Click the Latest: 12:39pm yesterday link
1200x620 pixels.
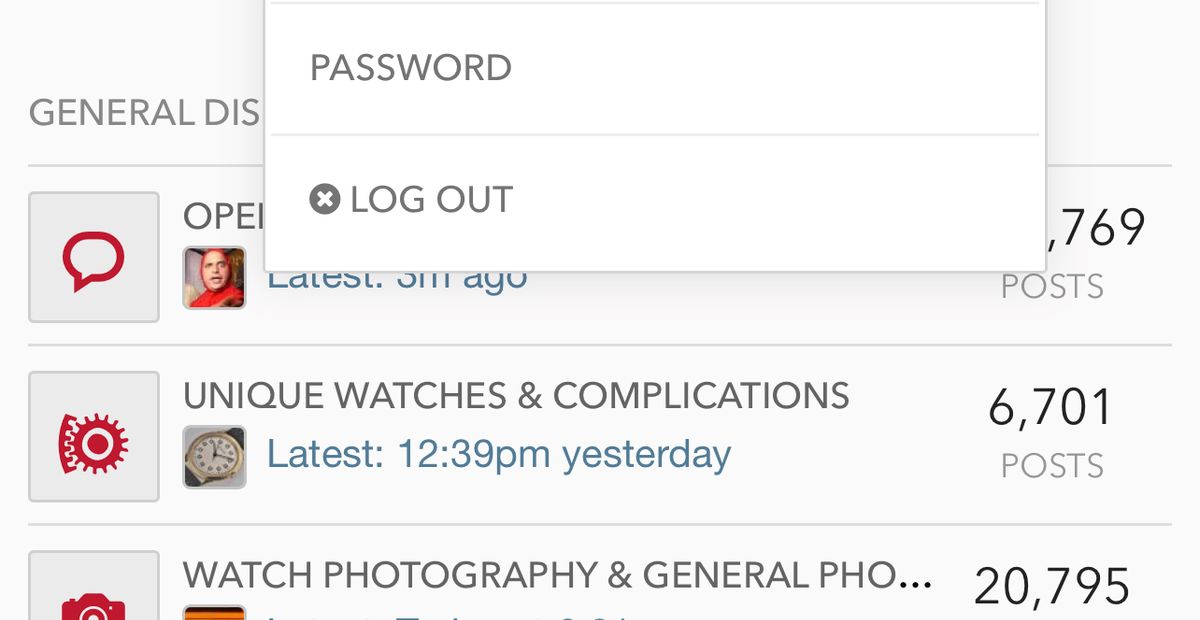click(497, 454)
